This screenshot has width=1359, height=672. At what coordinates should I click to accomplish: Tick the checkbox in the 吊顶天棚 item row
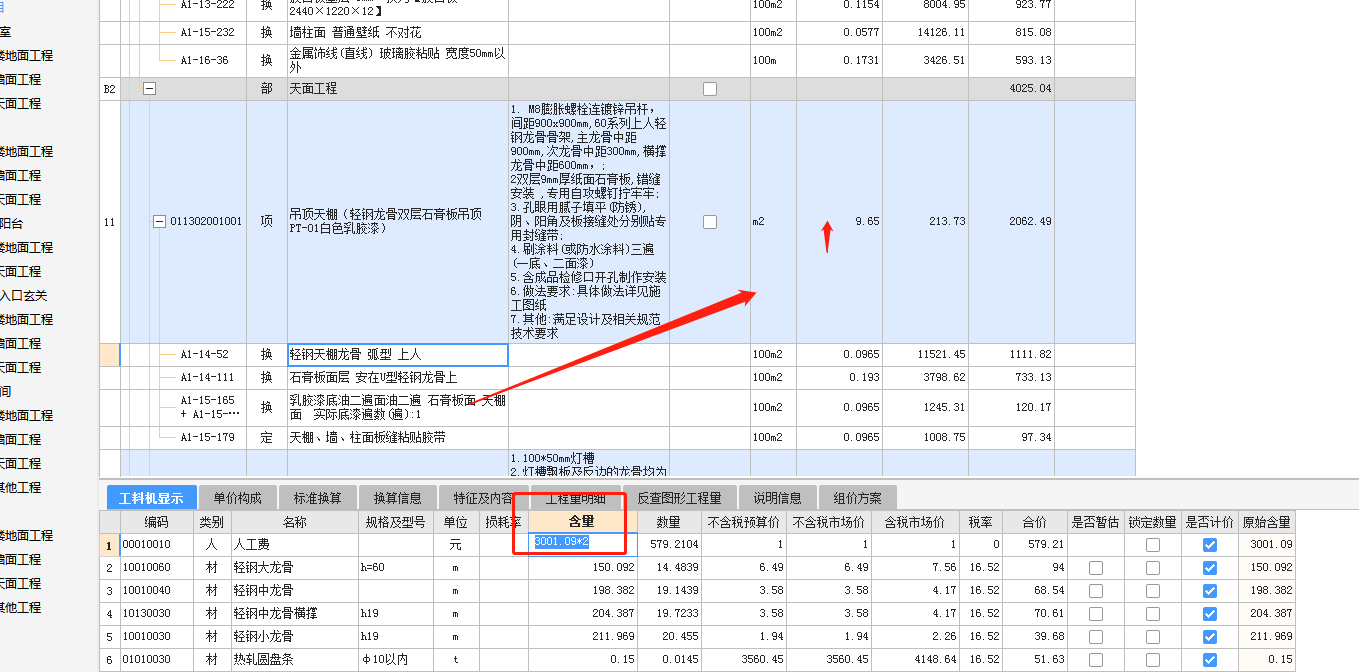click(x=710, y=222)
